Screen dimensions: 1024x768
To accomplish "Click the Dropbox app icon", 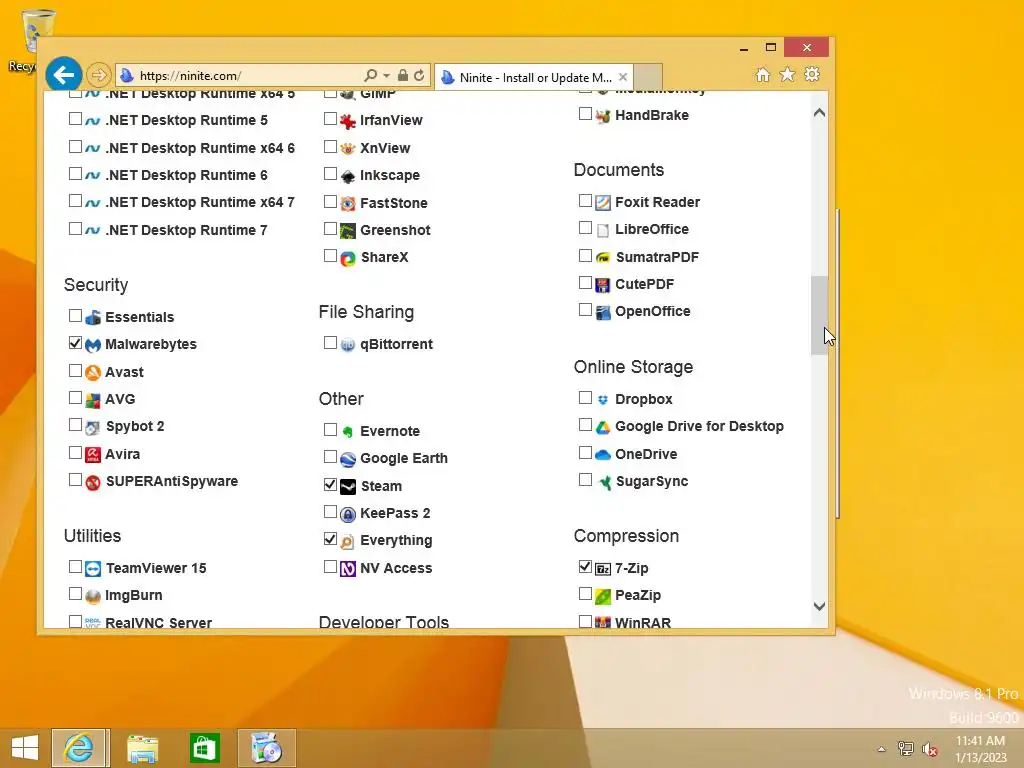I will coord(603,400).
